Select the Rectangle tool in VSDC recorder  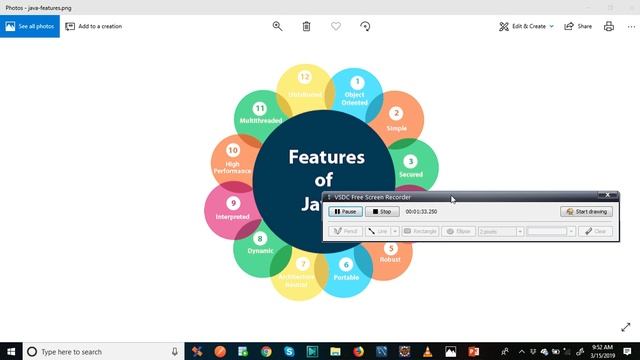420,231
